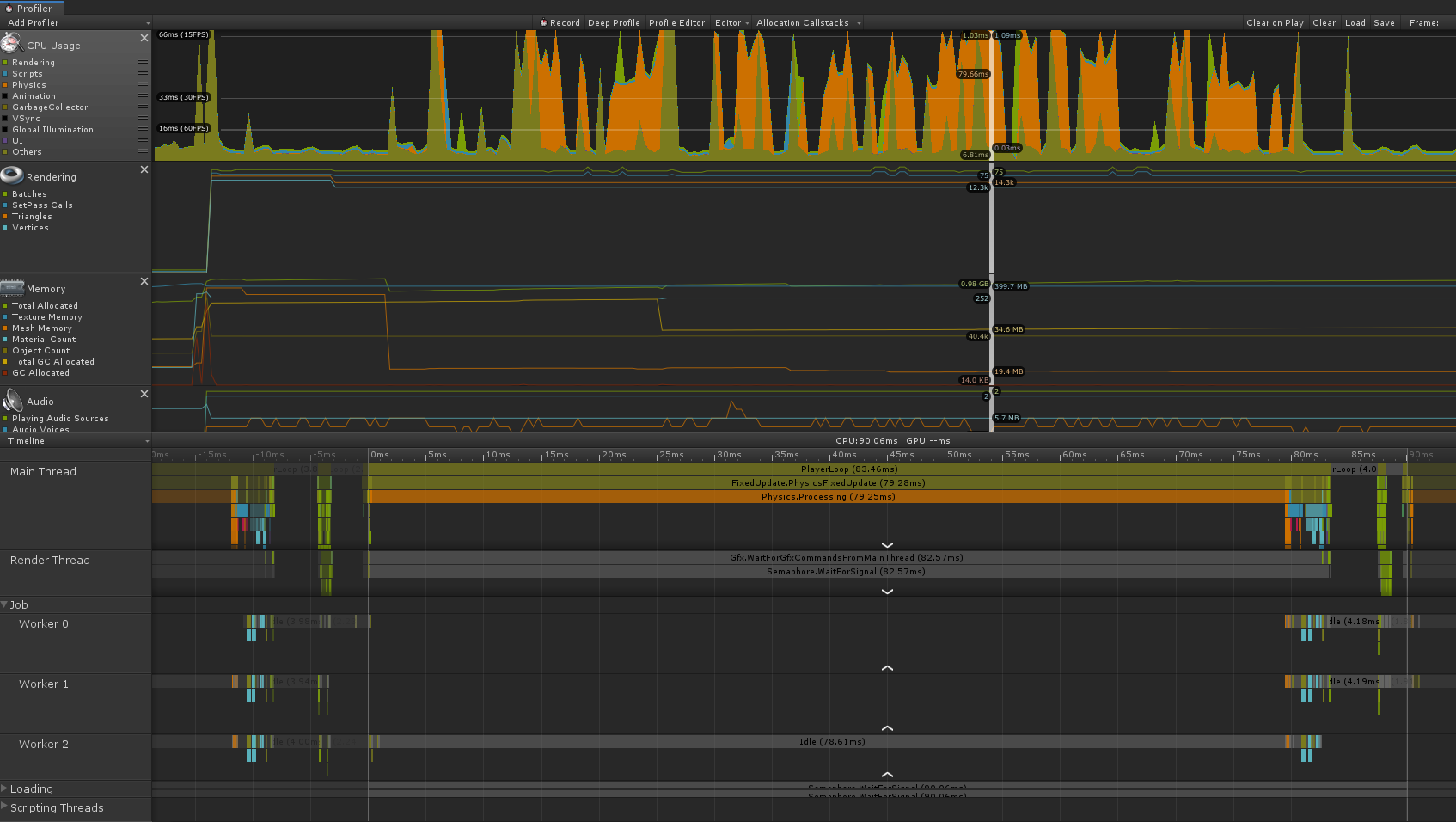The image size is (1456, 822).
Task: Click the reorder handle beside UI
Action: 143,140
